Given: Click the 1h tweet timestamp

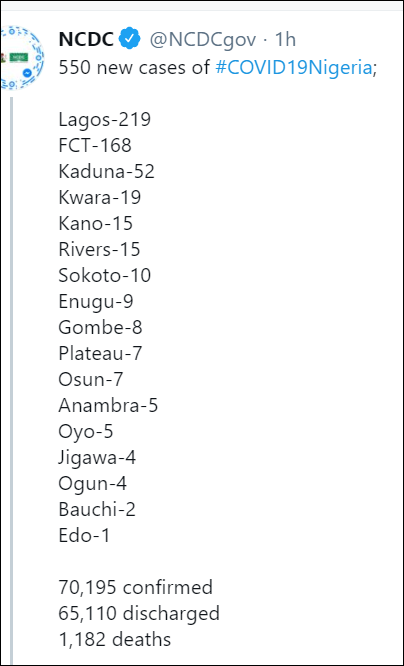Looking at the screenshot, I should (285, 40).
